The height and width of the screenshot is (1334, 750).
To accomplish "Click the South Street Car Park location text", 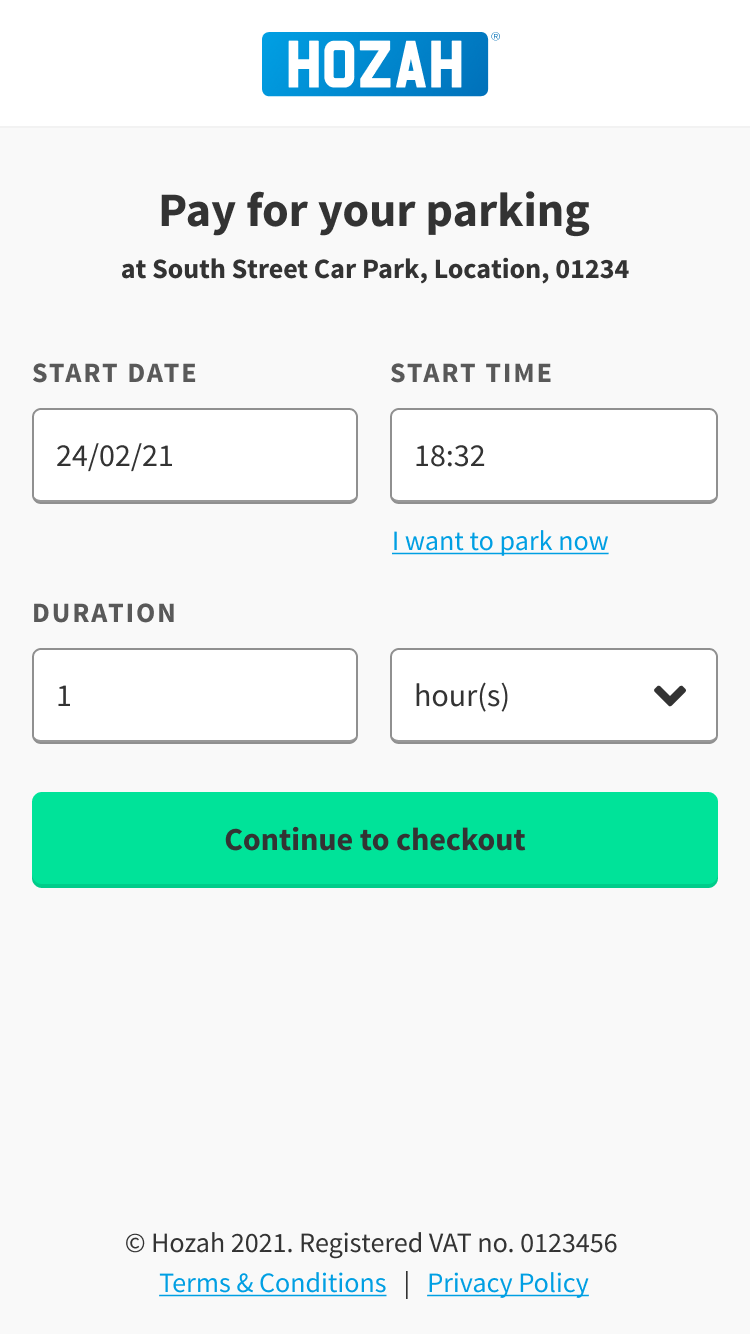I will [375, 269].
